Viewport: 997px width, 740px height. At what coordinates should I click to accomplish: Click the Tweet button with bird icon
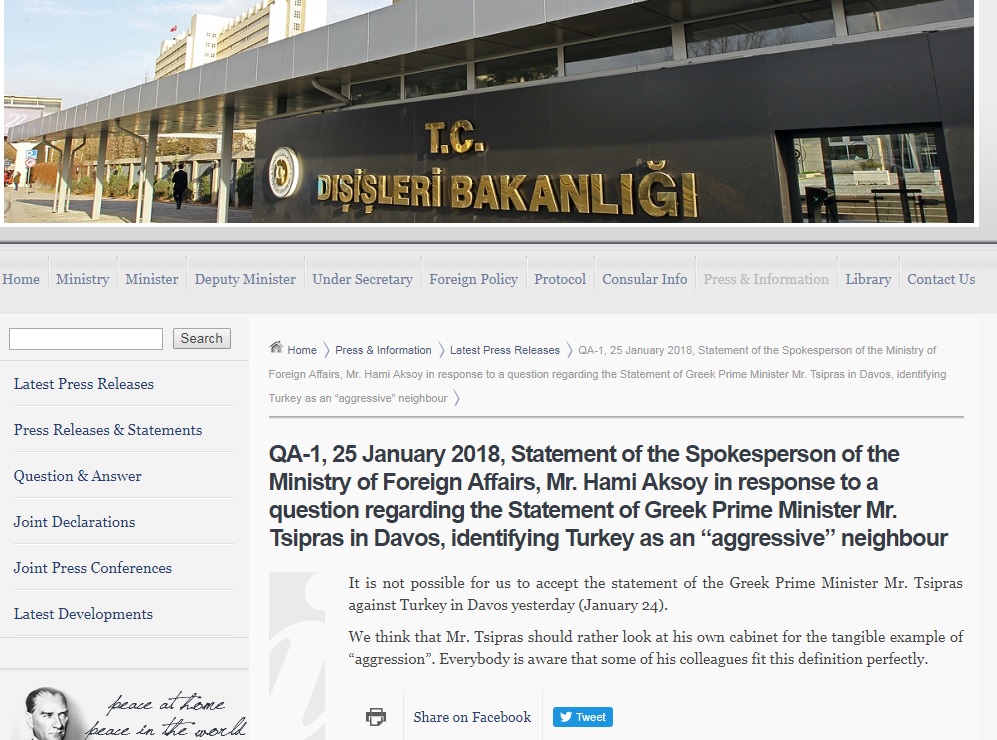tap(582, 717)
